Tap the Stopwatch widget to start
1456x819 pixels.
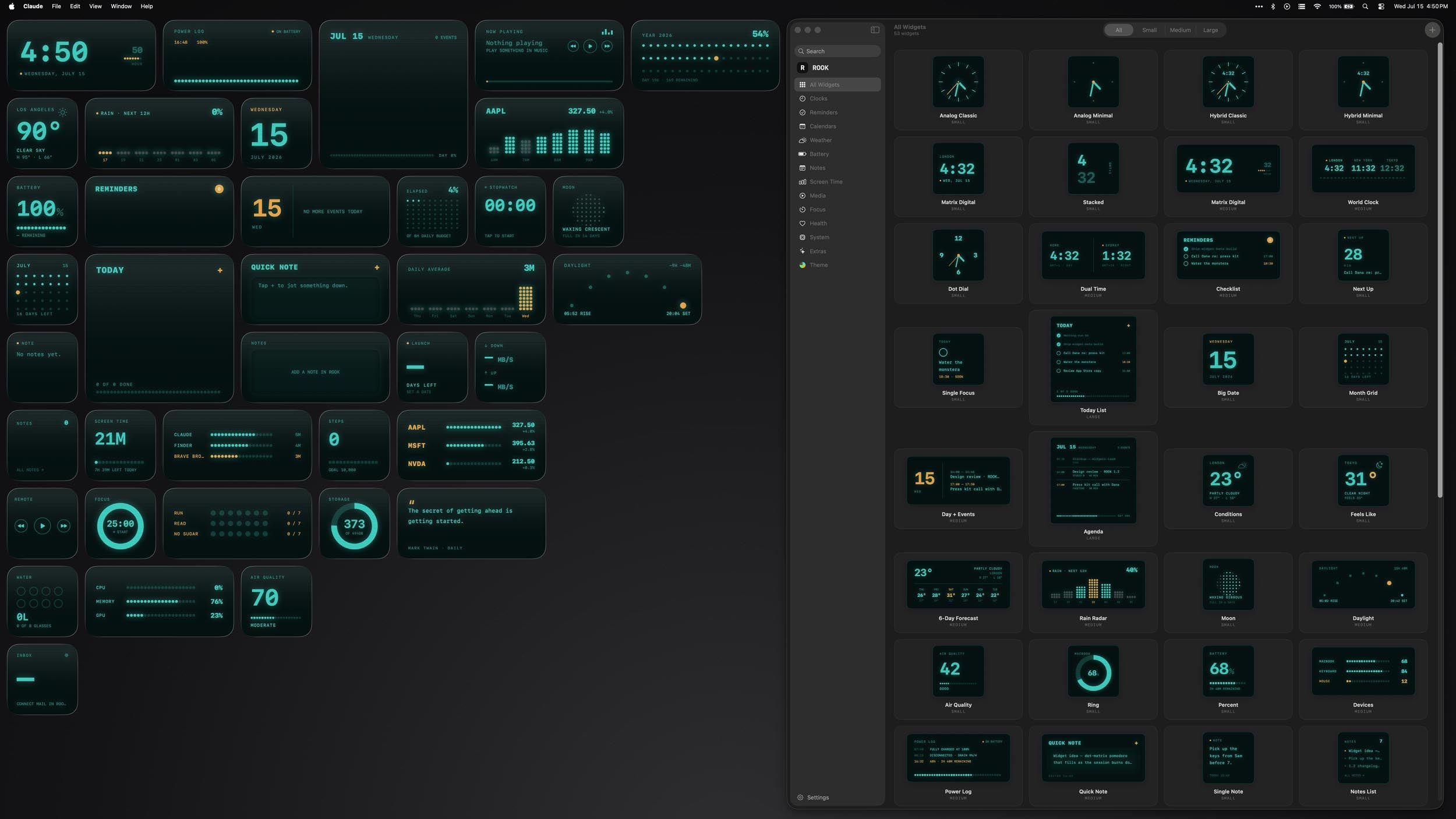(510, 211)
